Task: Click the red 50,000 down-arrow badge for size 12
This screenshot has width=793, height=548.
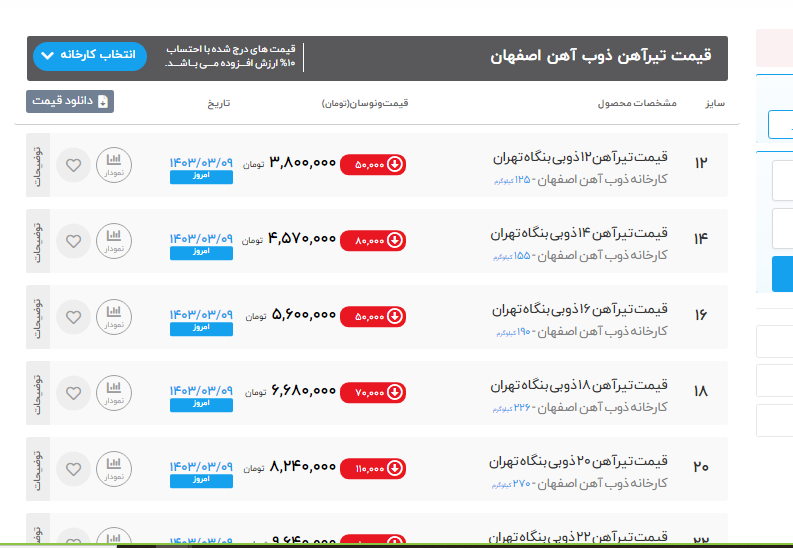Action: [373, 164]
